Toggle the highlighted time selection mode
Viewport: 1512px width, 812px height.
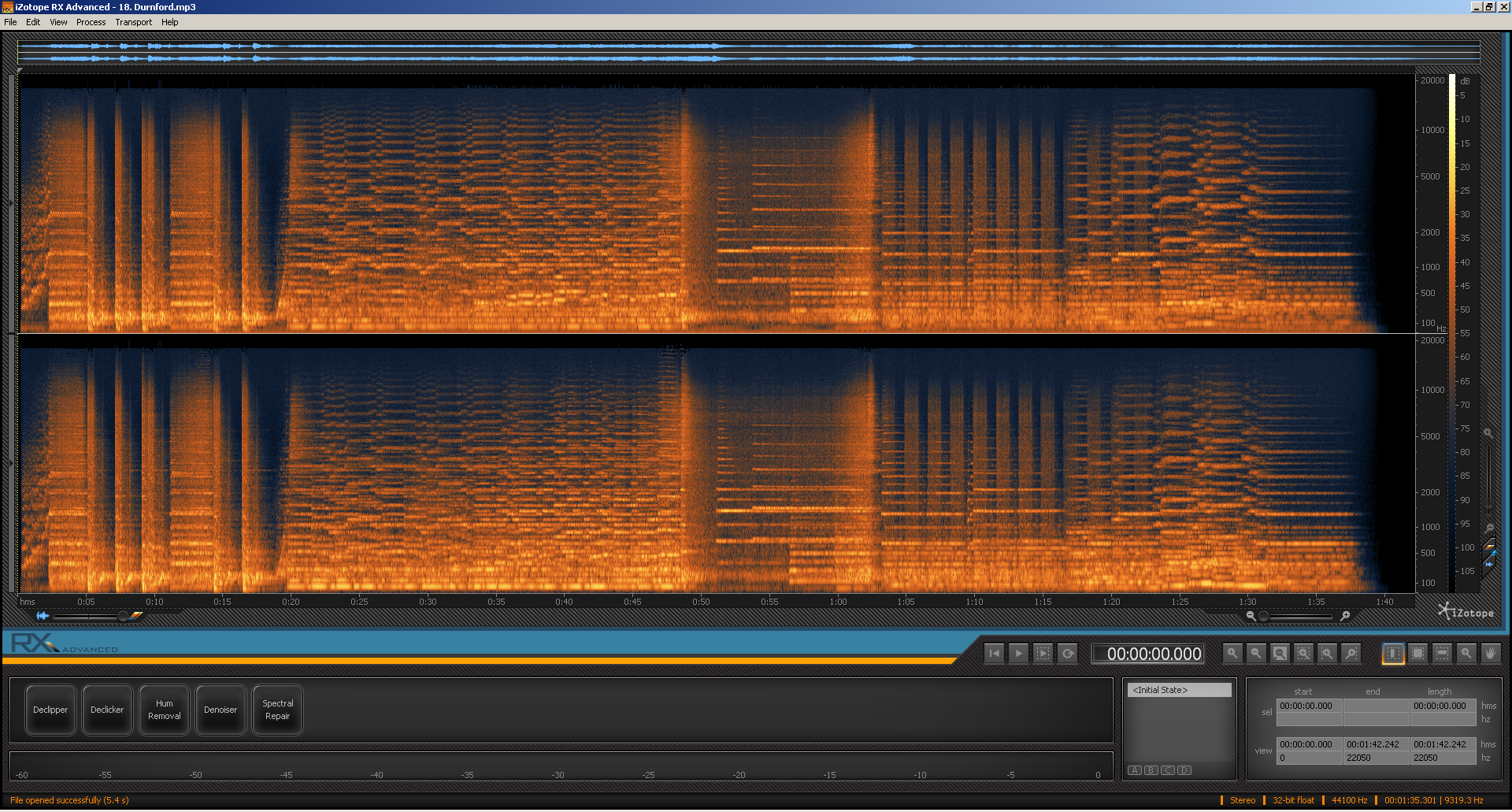pos(1392,653)
